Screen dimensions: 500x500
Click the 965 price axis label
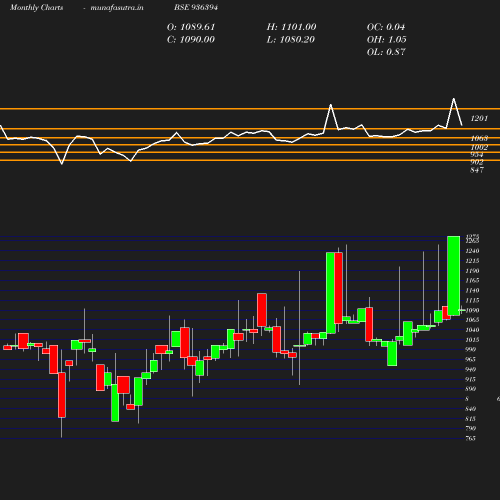coord(471,359)
